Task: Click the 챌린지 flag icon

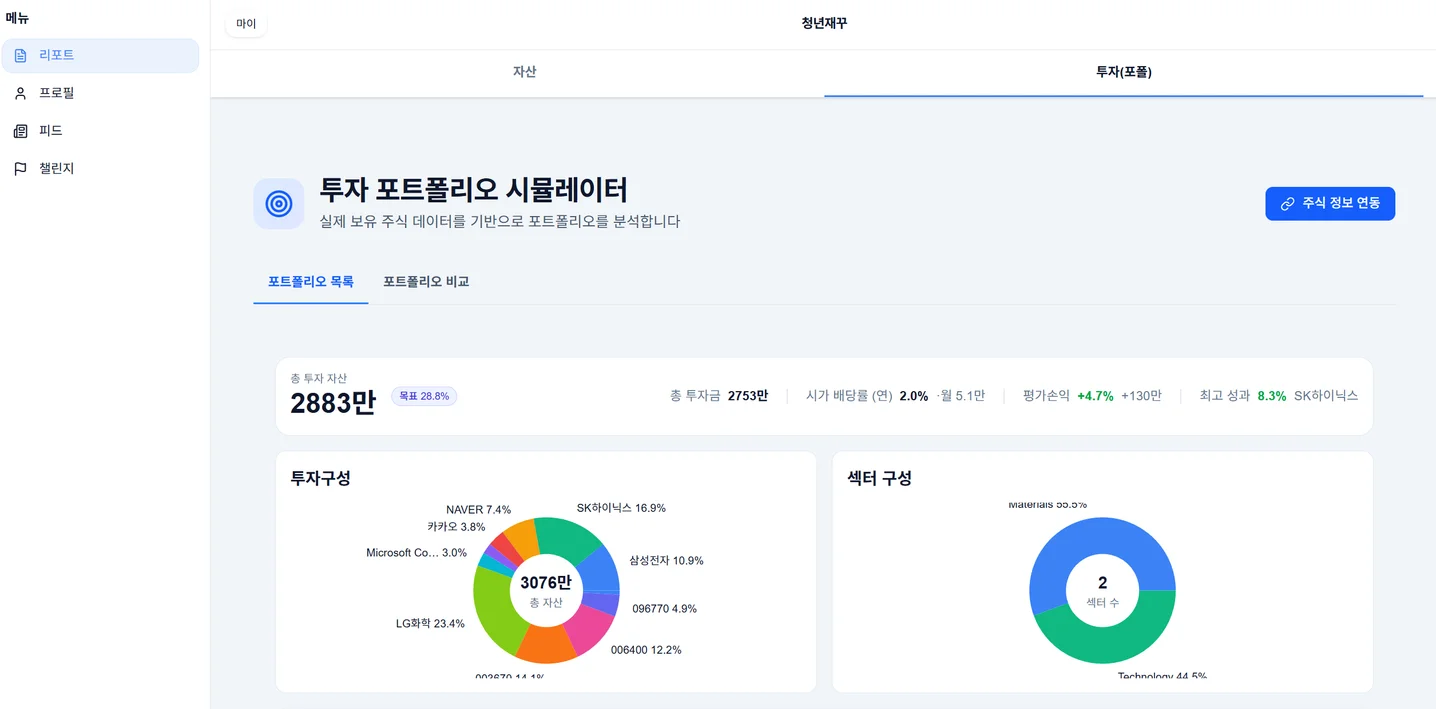Action: pyautogui.click(x=20, y=168)
